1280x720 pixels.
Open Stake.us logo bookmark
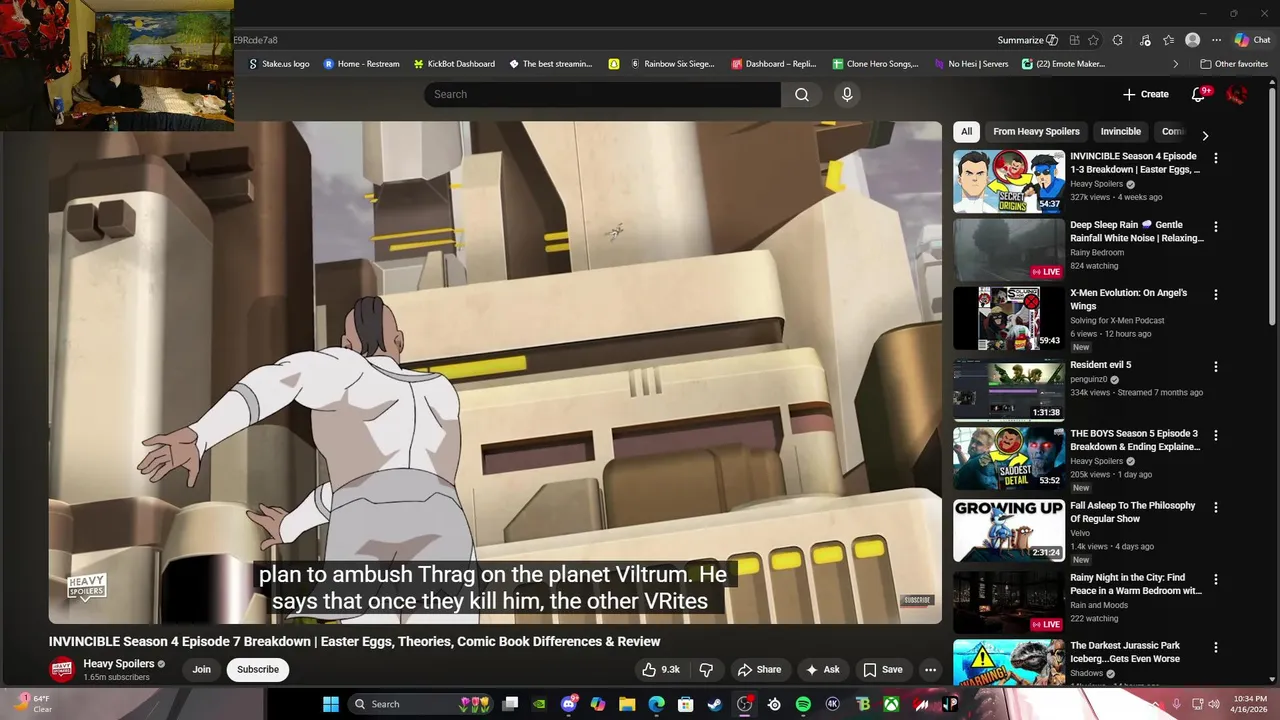278,64
